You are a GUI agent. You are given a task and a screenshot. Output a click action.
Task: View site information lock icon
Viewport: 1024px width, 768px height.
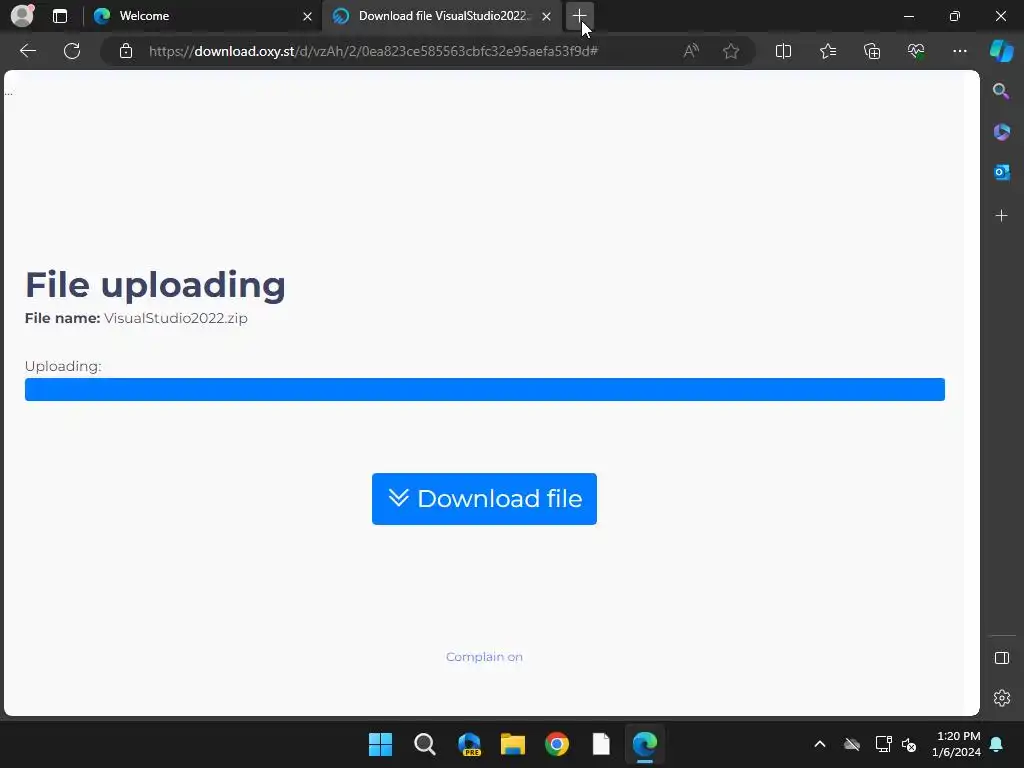(x=126, y=51)
